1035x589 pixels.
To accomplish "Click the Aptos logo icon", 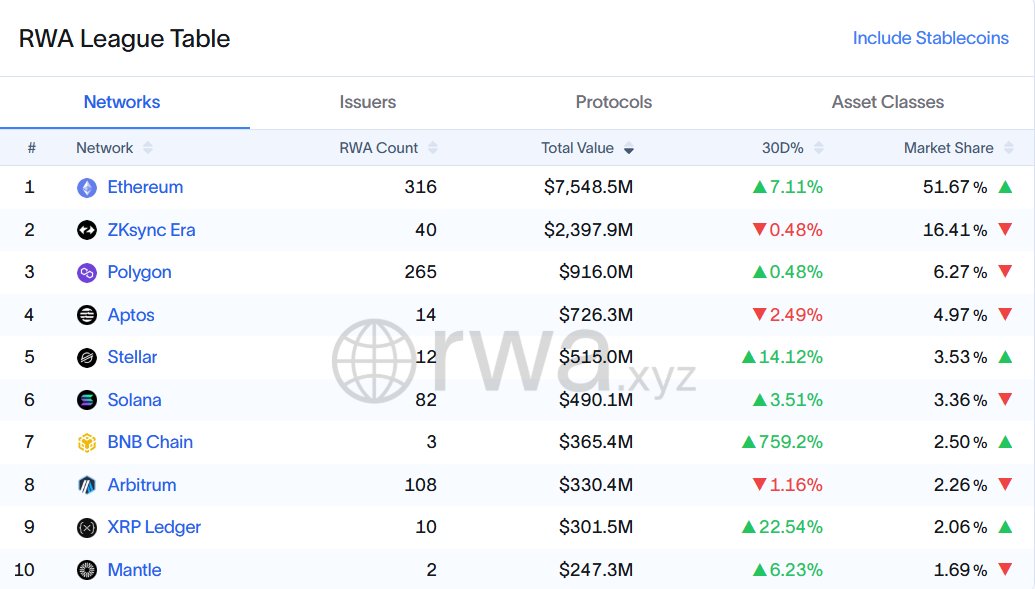I will coord(86,315).
